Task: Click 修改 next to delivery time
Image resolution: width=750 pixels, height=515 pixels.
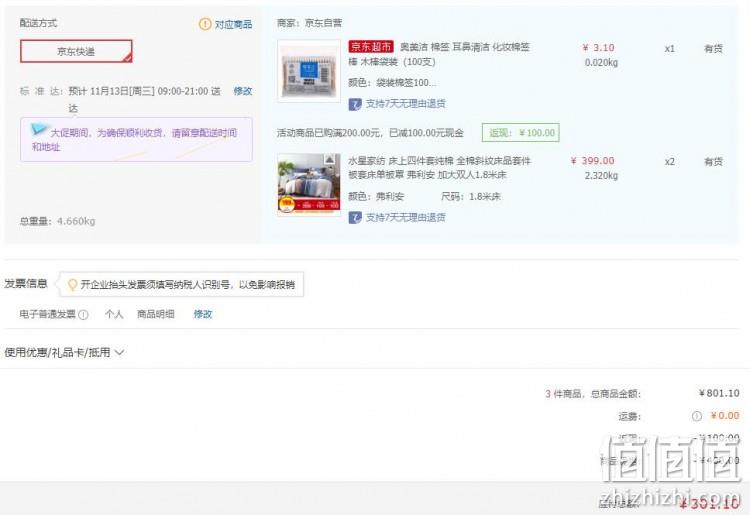Action: pos(243,91)
